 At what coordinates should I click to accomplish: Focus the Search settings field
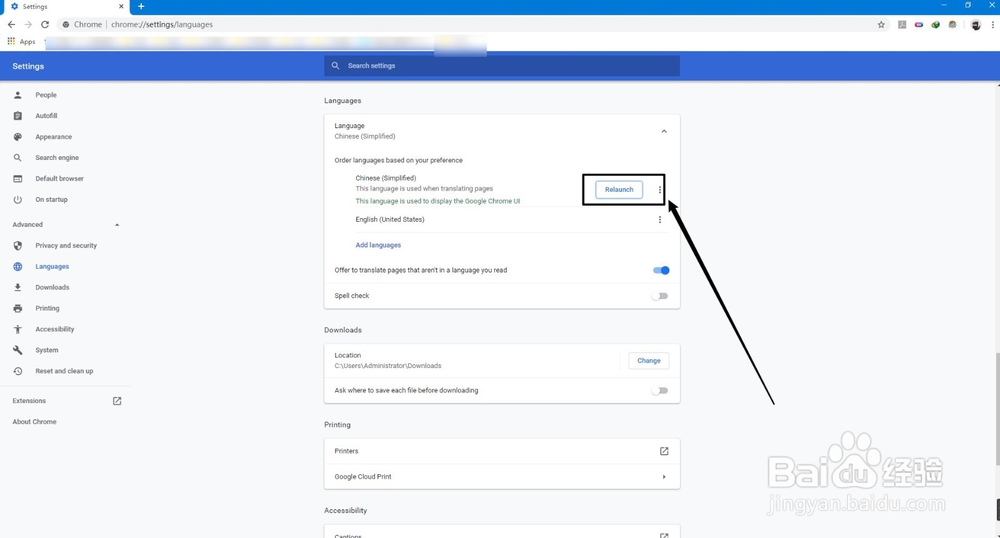coord(501,66)
